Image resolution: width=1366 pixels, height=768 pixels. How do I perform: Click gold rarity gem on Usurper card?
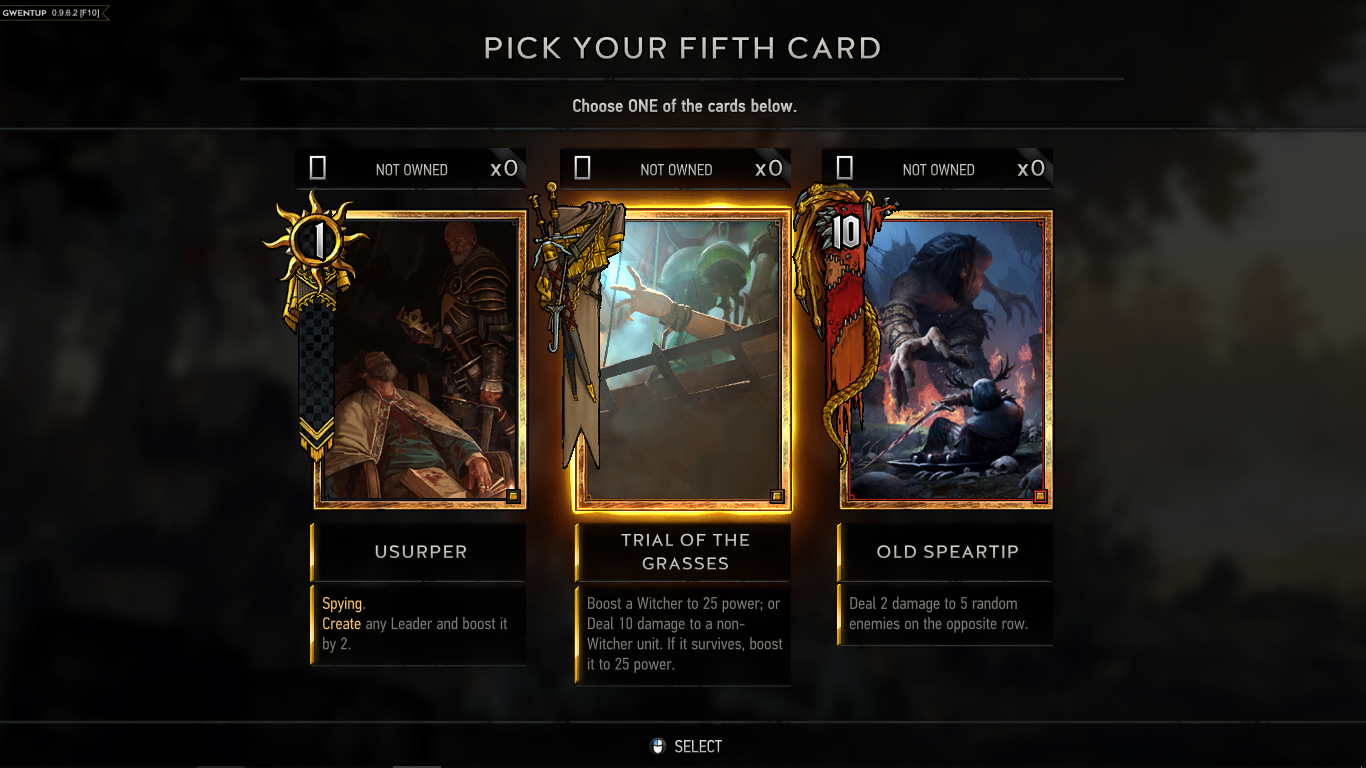513,496
